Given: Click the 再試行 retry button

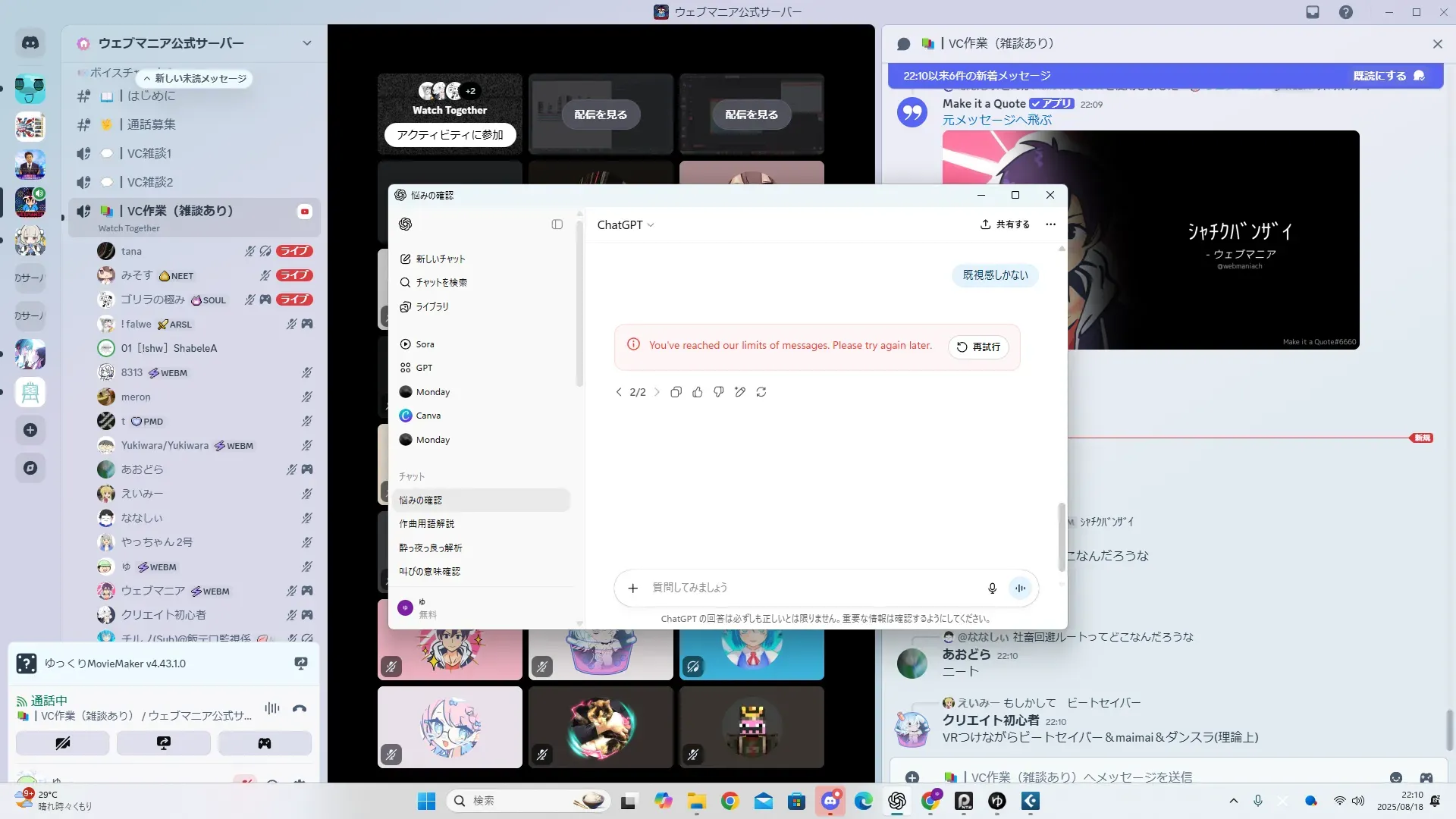Looking at the screenshot, I should click(978, 347).
